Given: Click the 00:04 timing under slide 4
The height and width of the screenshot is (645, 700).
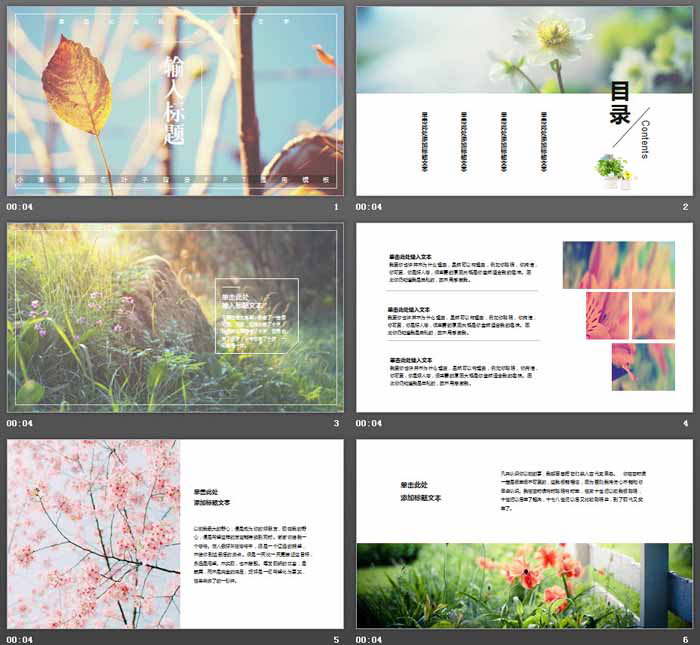Looking at the screenshot, I should (x=369, y=423).
